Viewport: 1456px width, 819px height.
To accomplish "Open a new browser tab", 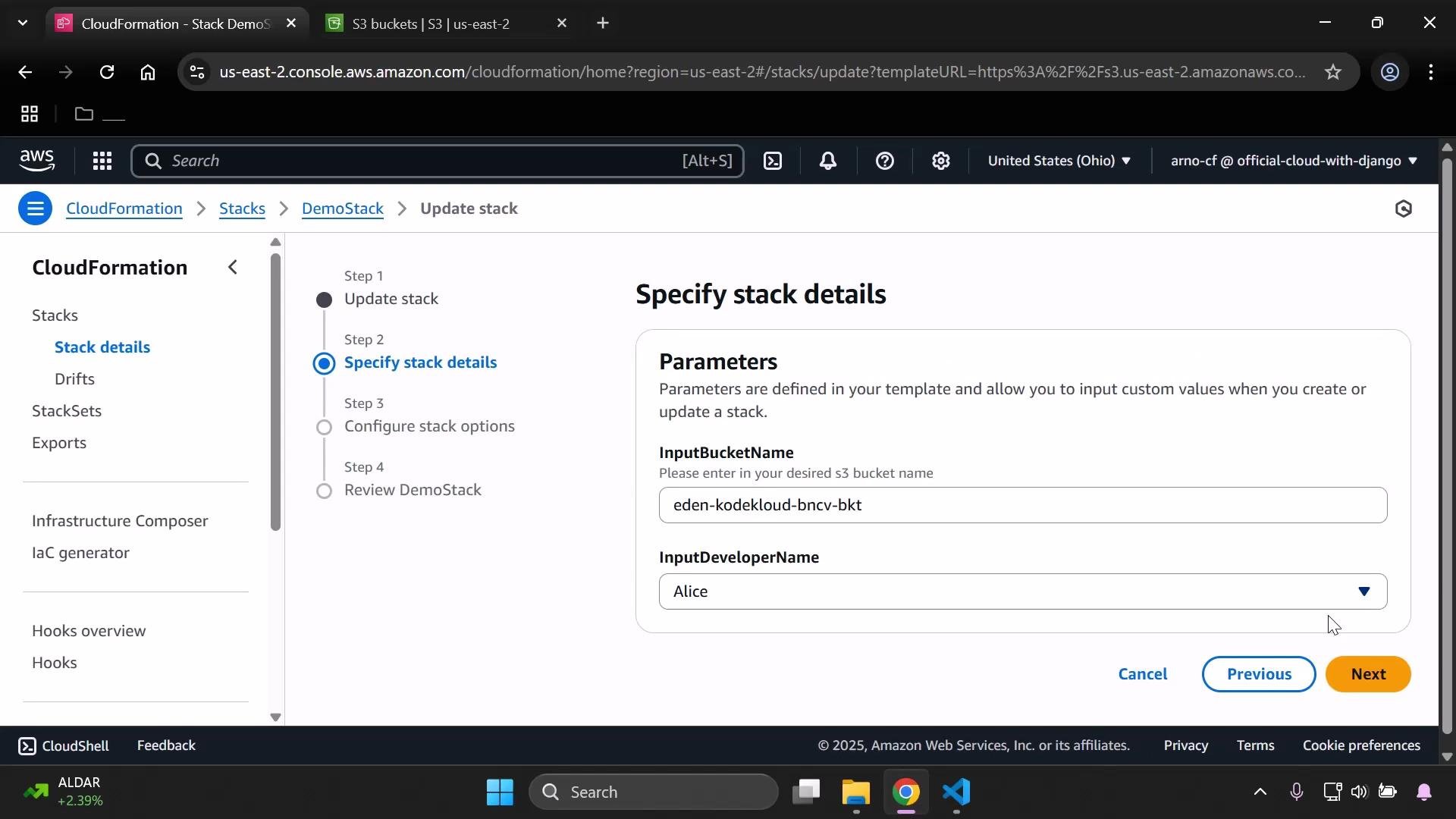I will pos(603,24).
